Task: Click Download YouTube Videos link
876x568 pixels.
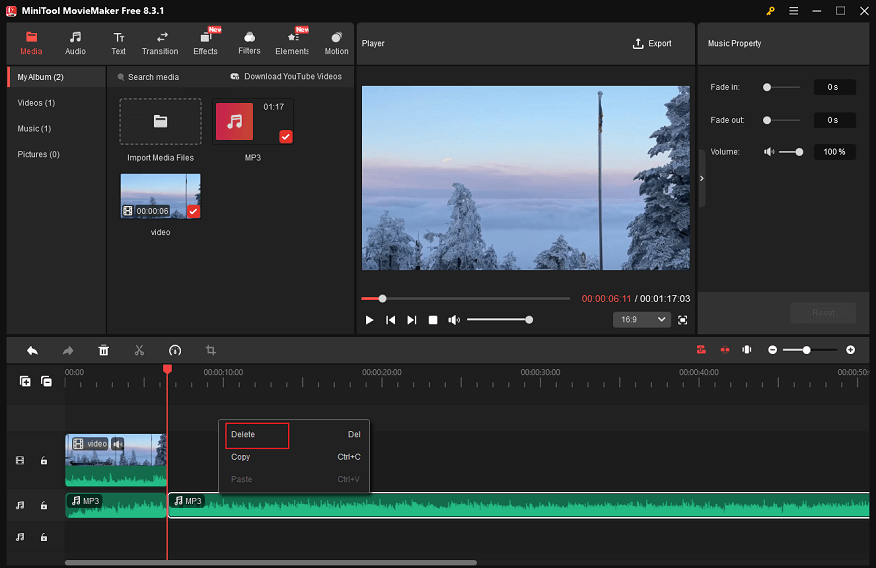Action: pyautogui.click(x=286, y=77)
